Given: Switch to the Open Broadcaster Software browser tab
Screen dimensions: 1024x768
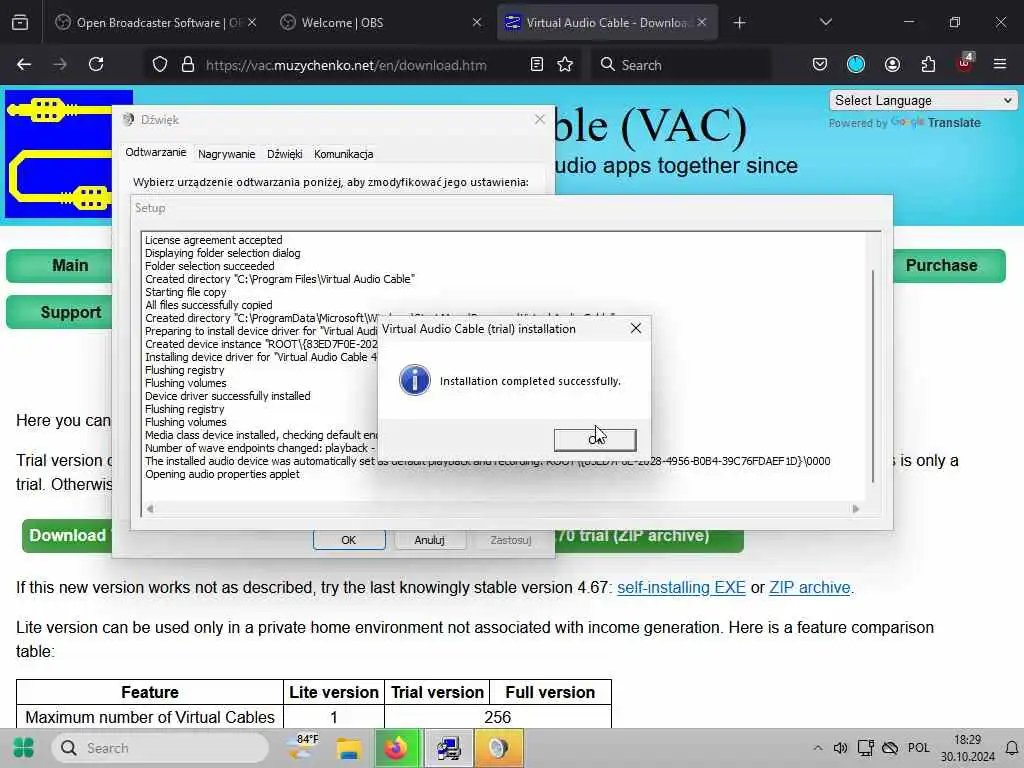Looking at the screenshot, I should [x=157, y=23].
